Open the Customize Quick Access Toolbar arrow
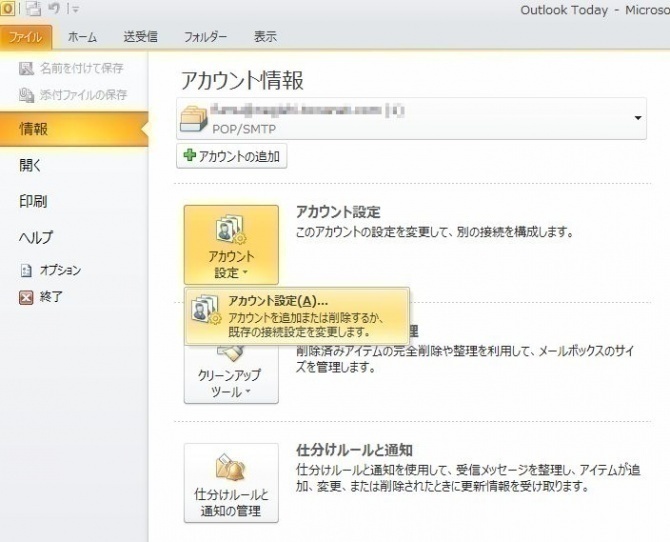Screen dimensions: 670x542 click(x=73, y=10)
